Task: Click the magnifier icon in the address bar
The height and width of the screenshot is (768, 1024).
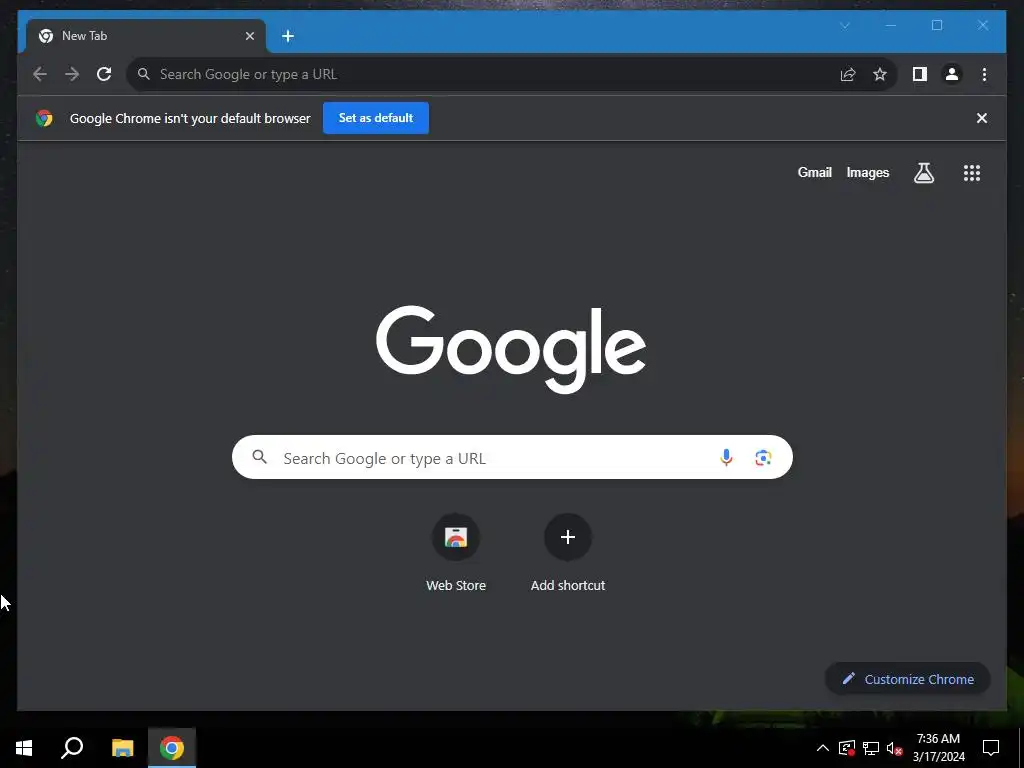Action: (x=144, y=74)
